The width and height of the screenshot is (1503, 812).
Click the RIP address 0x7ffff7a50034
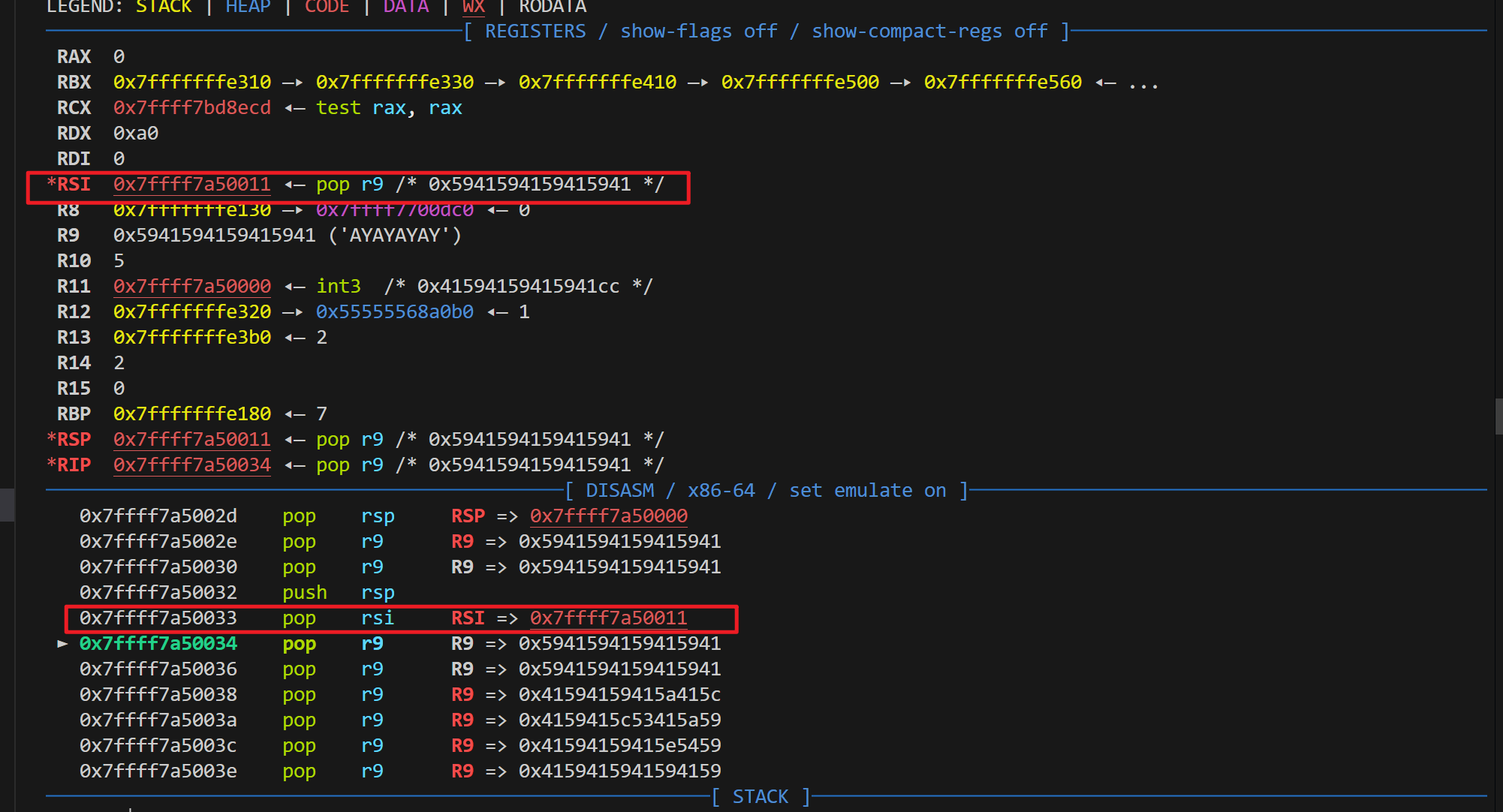pyautogui.click(x=191, y=465)
